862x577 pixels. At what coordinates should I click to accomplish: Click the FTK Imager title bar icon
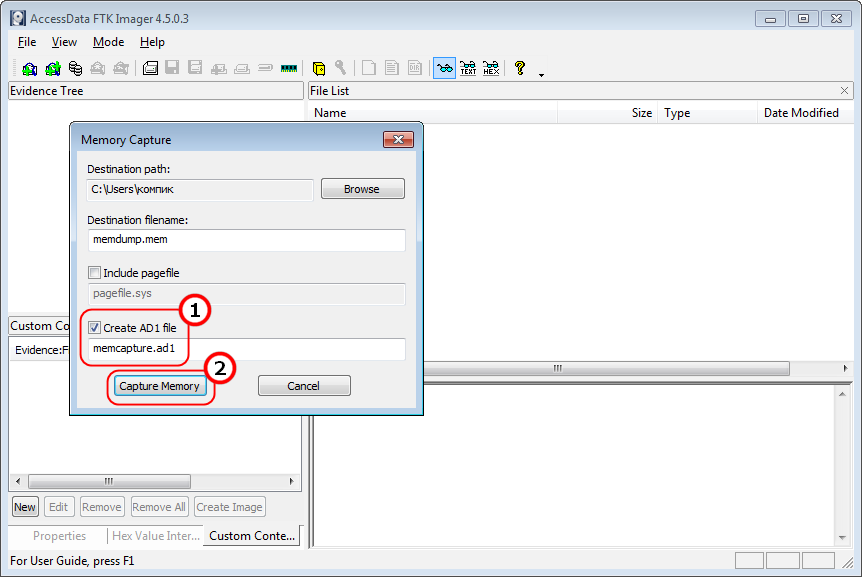tap(18, 19)
